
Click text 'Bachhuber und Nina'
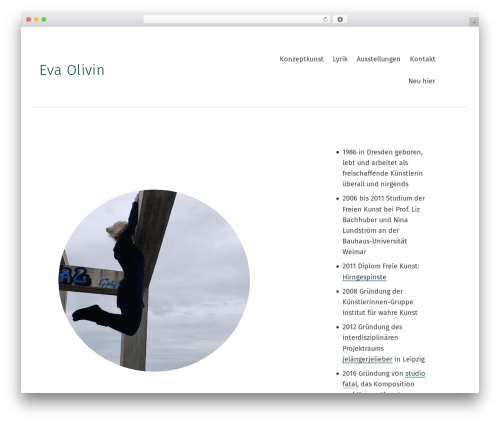tap(375, 220)
